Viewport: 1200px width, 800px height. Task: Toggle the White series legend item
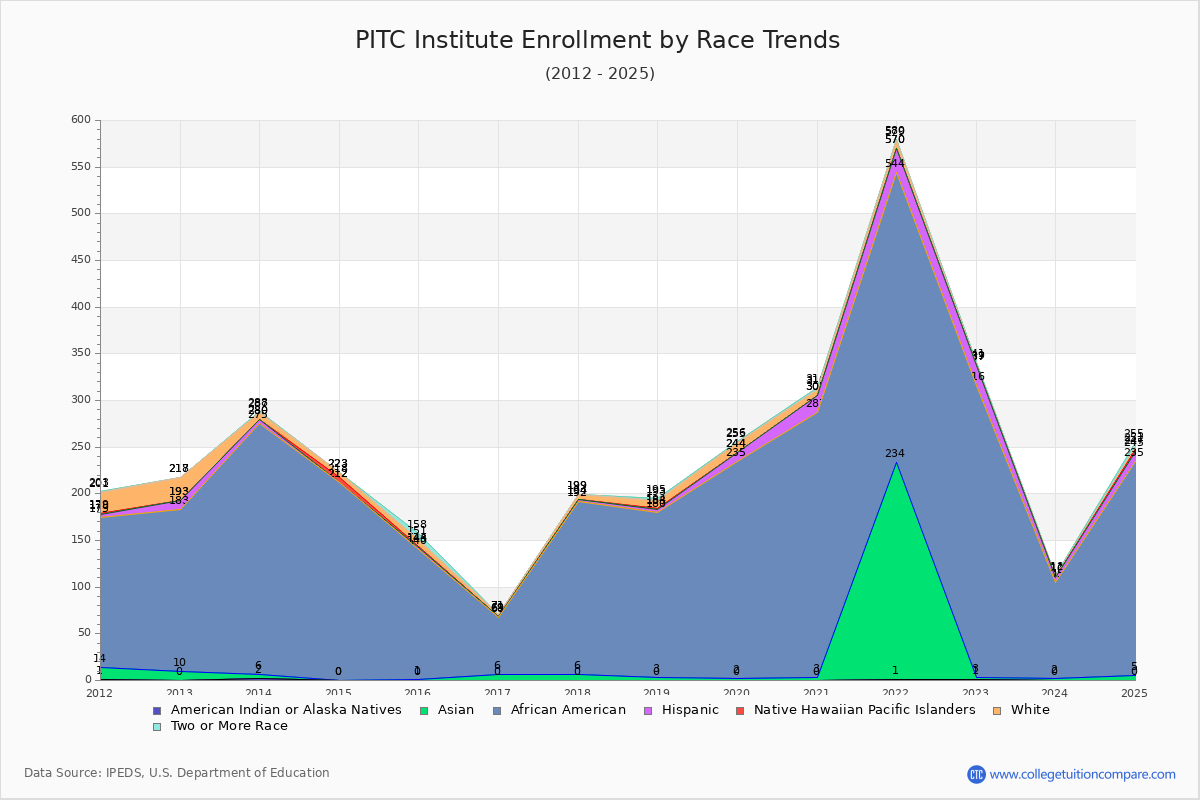(1022, 710)
